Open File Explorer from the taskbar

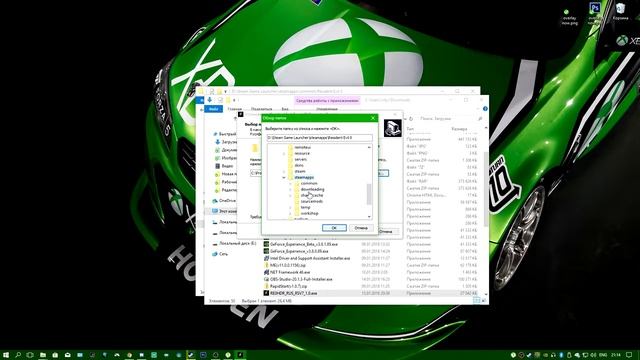(x=42, y=355)
